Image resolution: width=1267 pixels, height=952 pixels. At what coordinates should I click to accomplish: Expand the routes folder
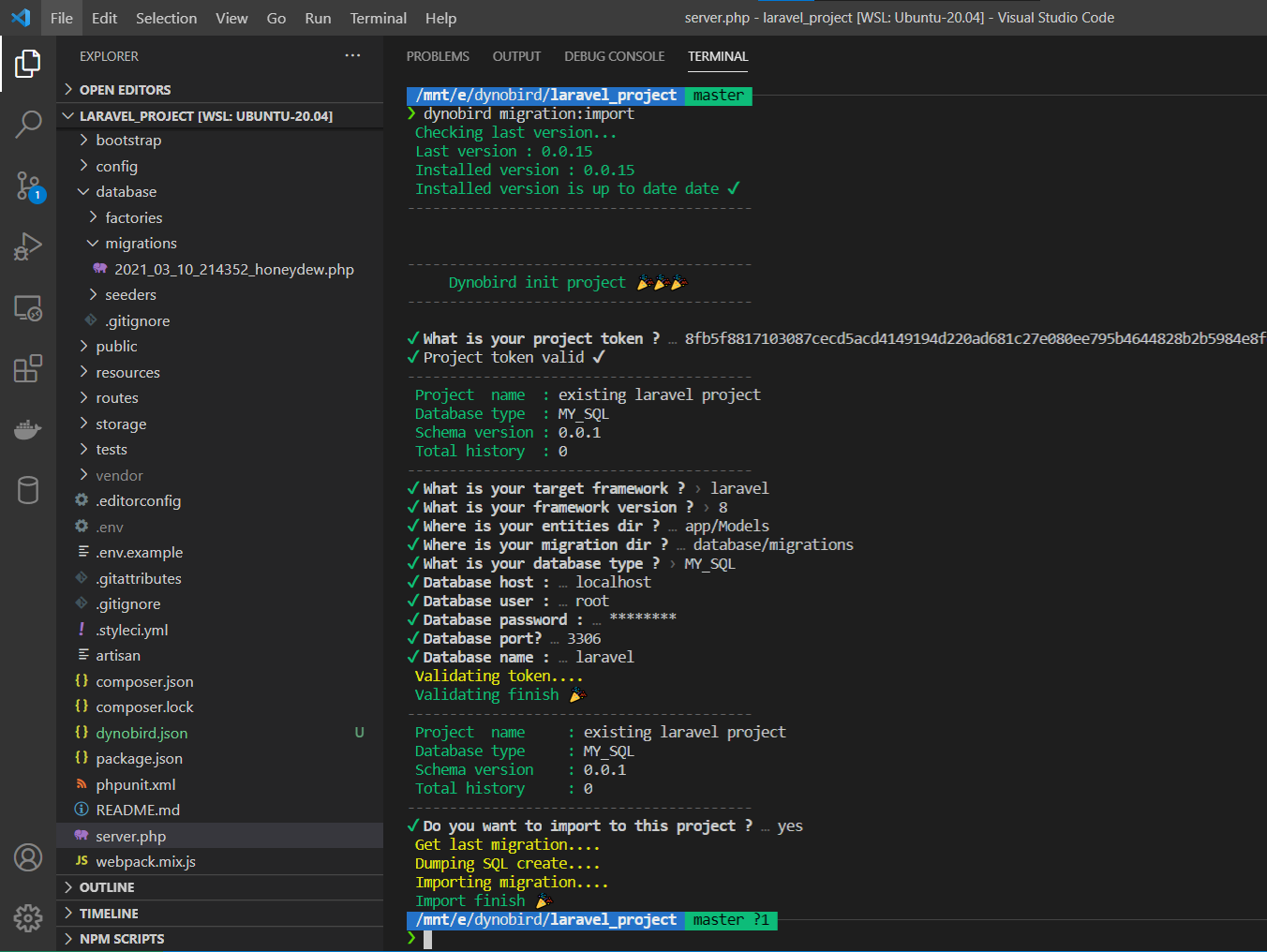219,397
